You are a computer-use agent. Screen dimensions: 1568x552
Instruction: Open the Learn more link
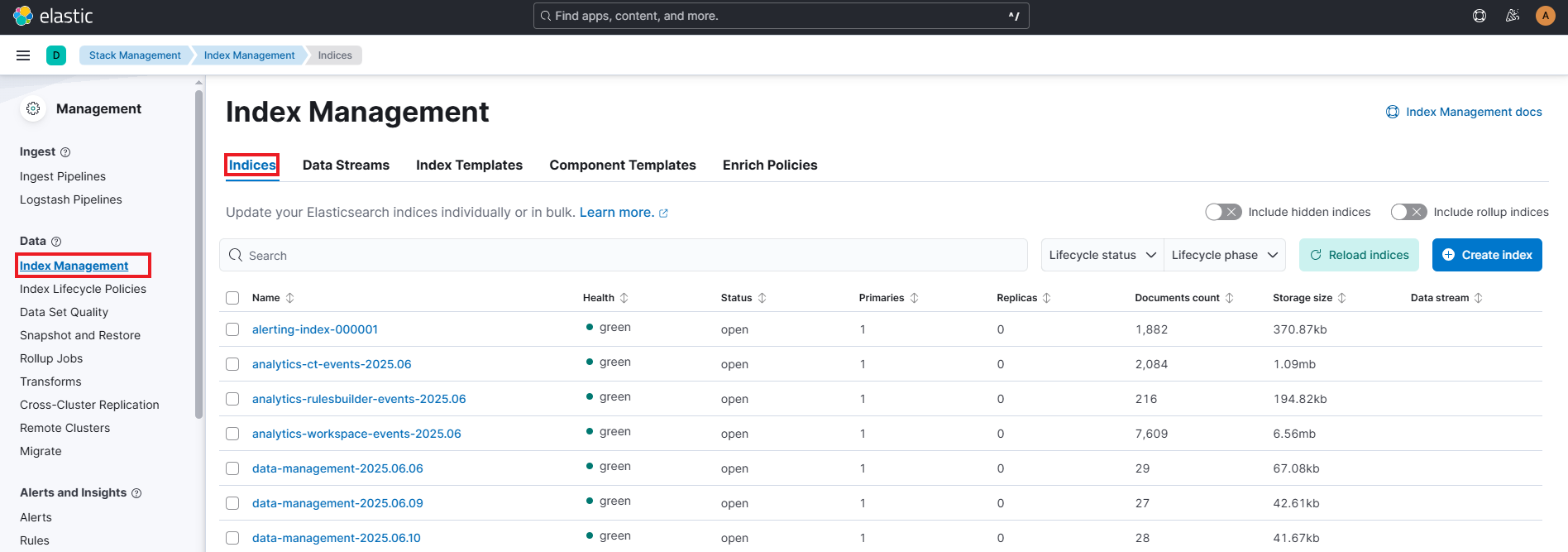point(617,213)
